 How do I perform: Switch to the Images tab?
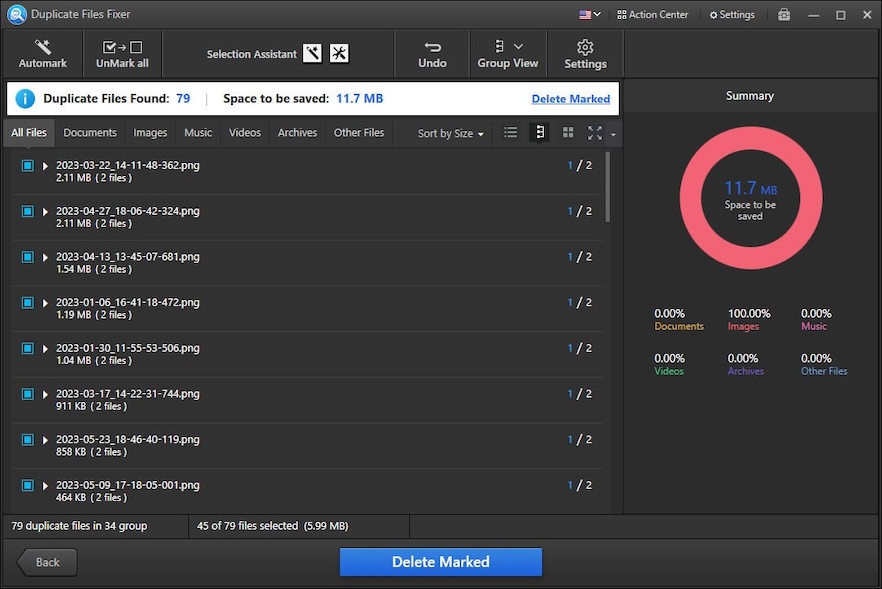[x=150, y=132]
